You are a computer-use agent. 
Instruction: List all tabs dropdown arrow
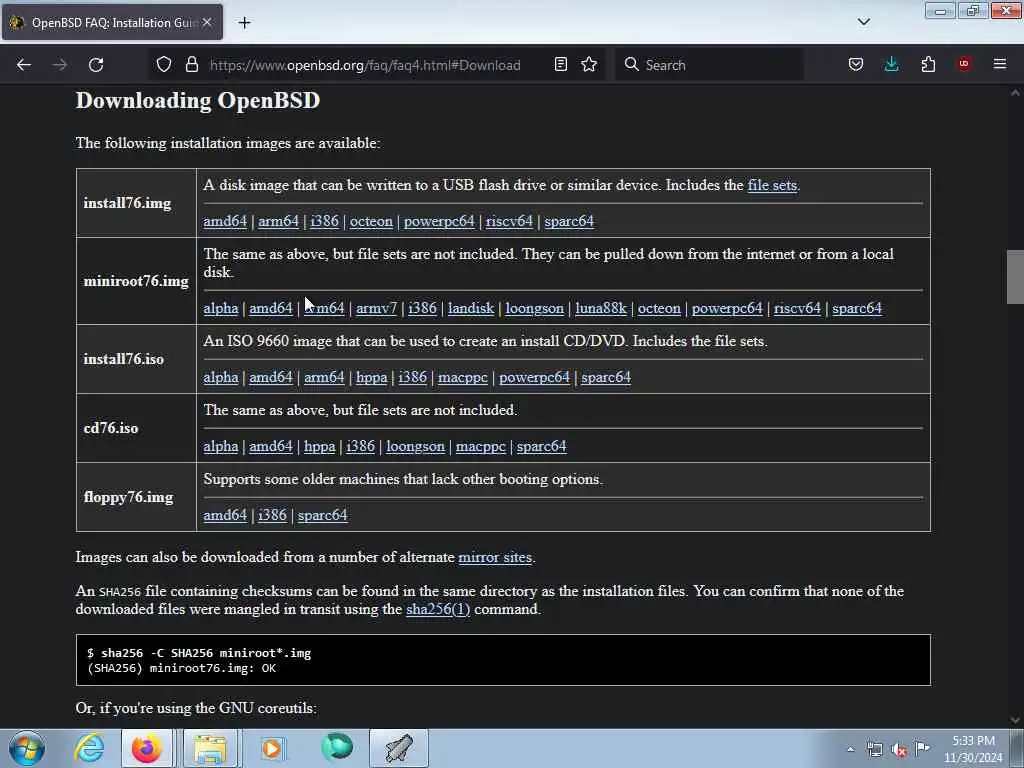pos(864,22)
